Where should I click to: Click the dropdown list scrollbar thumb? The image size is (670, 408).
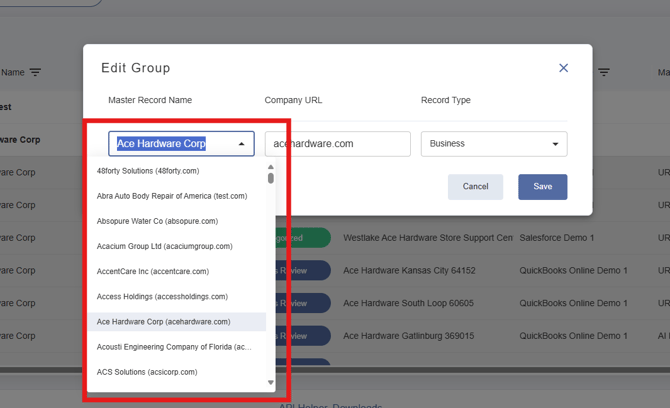click(270, 178)
